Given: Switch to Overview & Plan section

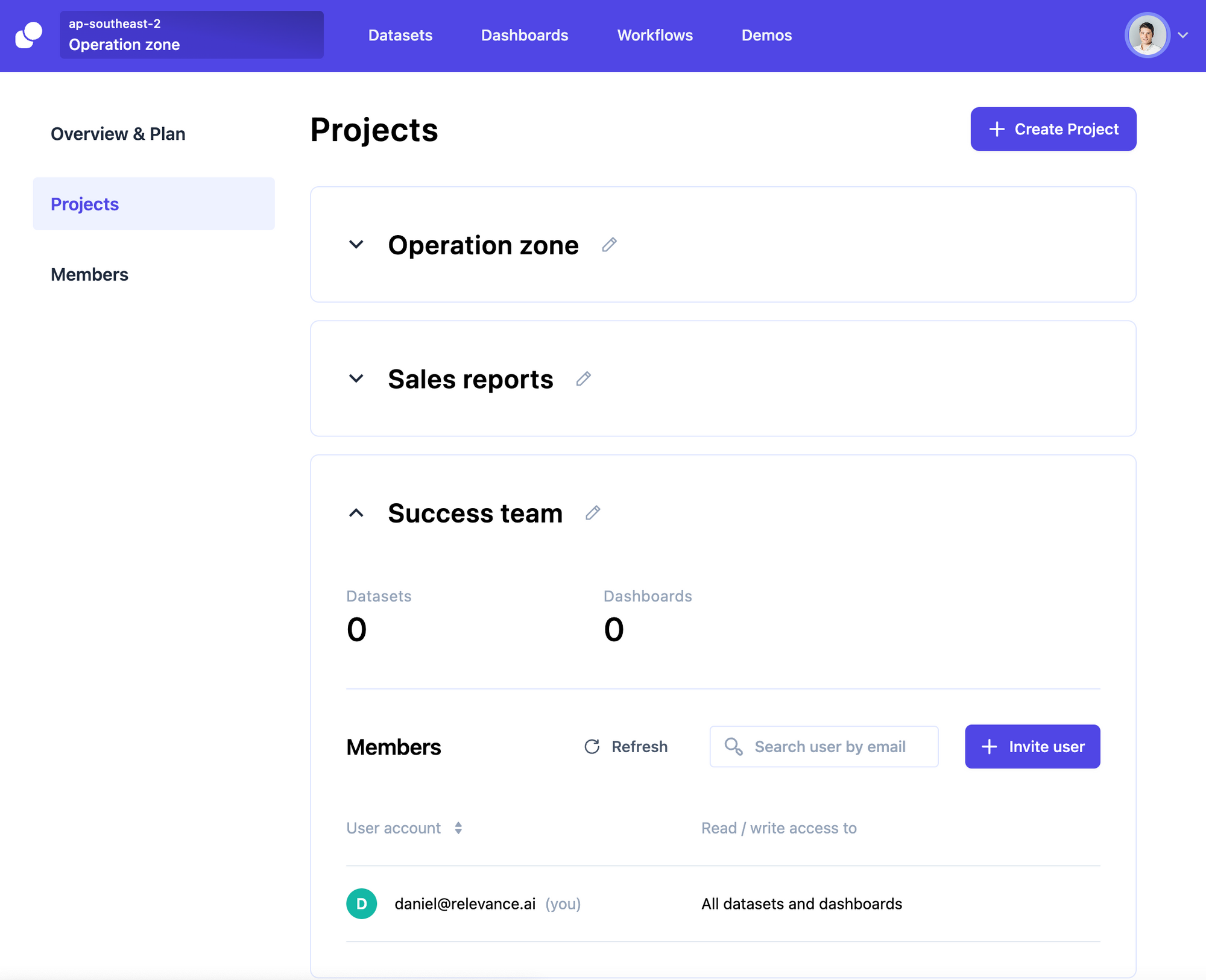Looking at the screenshot, I should 118,134.
